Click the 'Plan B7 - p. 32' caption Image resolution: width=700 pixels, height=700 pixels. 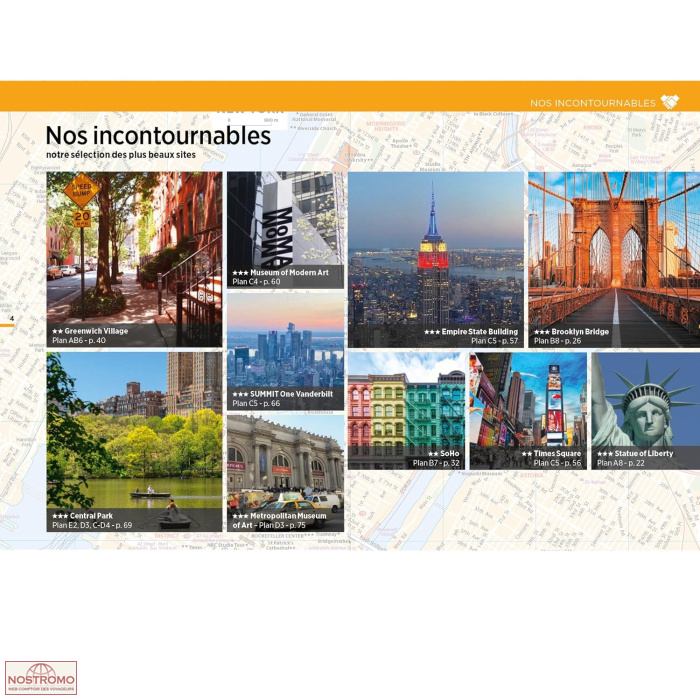(436, 463)
